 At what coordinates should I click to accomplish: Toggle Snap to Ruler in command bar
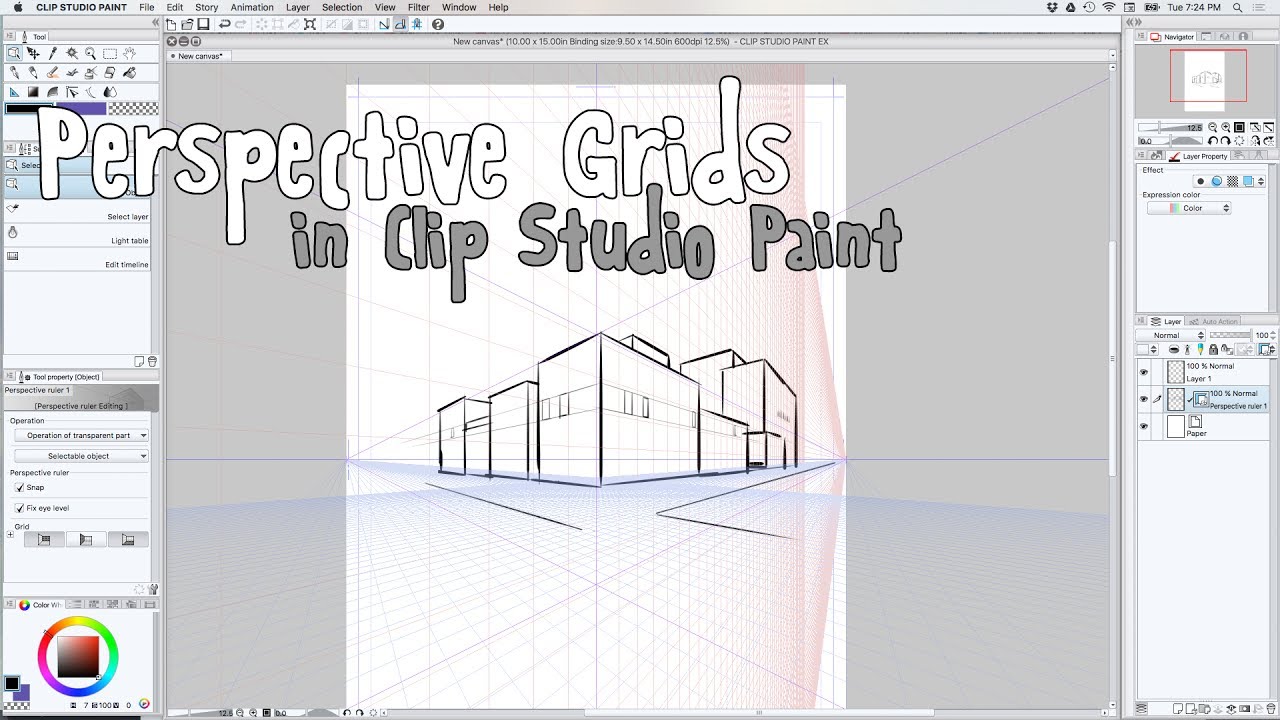click(x=383, y=25)
